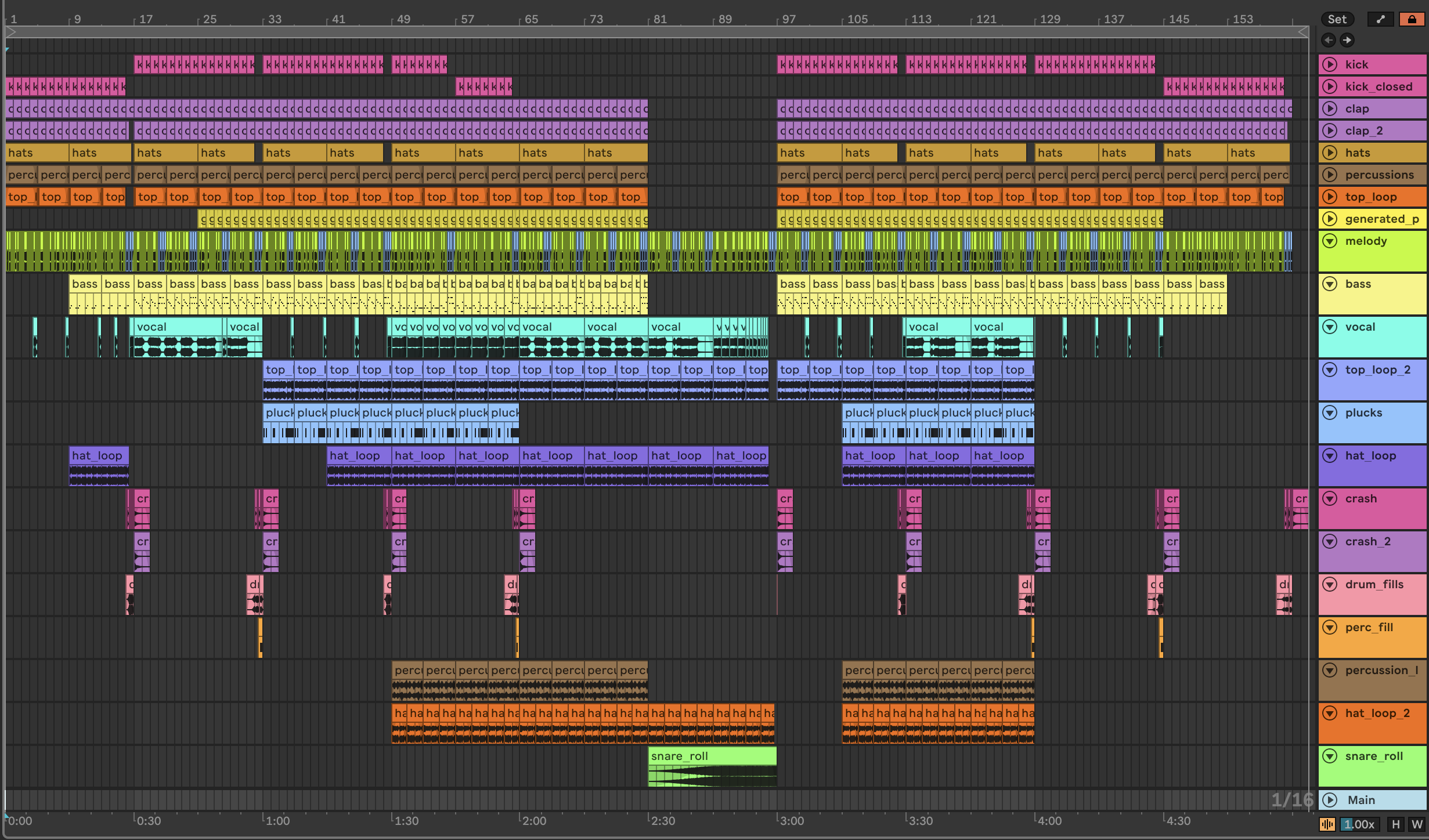Click the 1.00x zoom slider

[x=1359, y=824]
